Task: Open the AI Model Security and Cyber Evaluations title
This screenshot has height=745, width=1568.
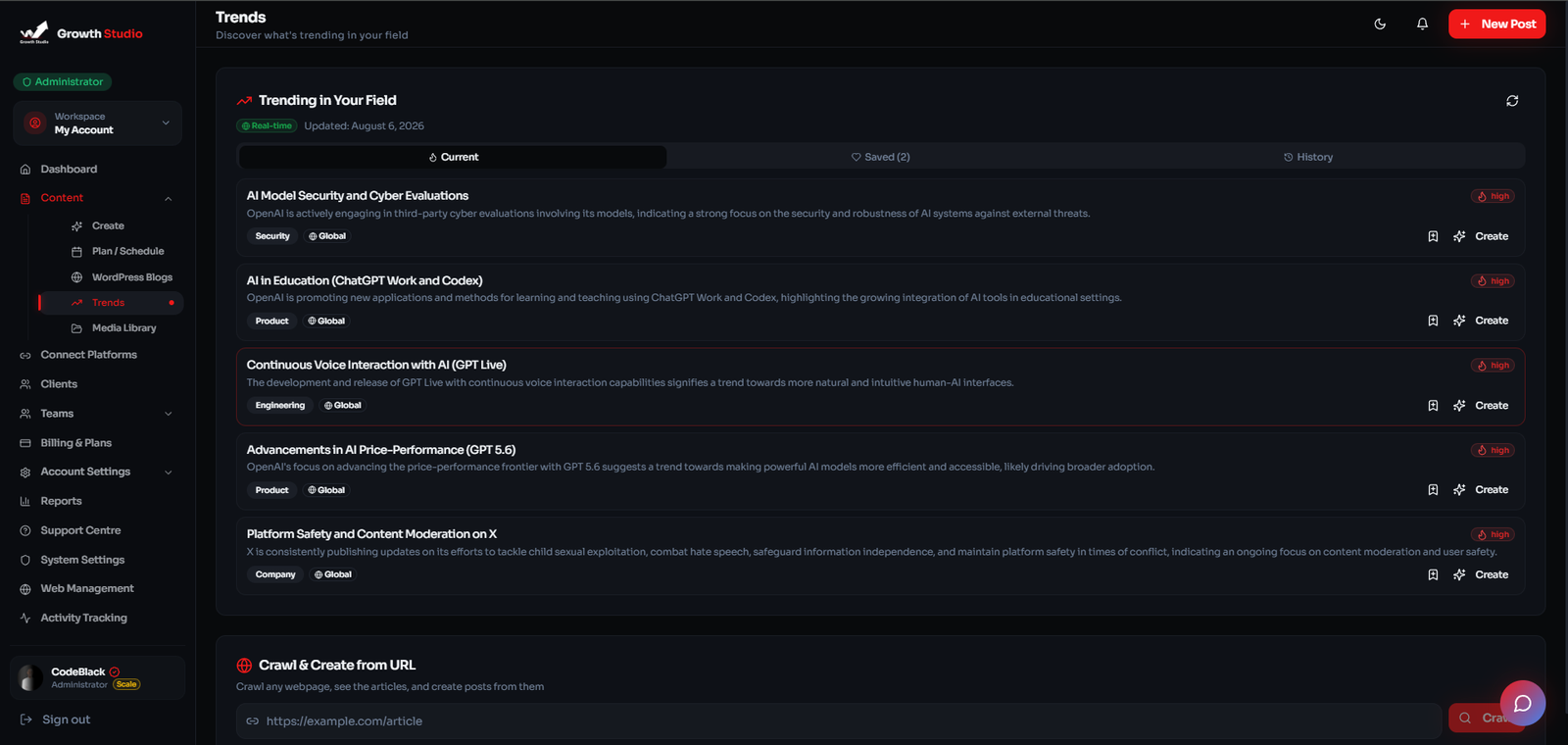Action: coord(358,196)
